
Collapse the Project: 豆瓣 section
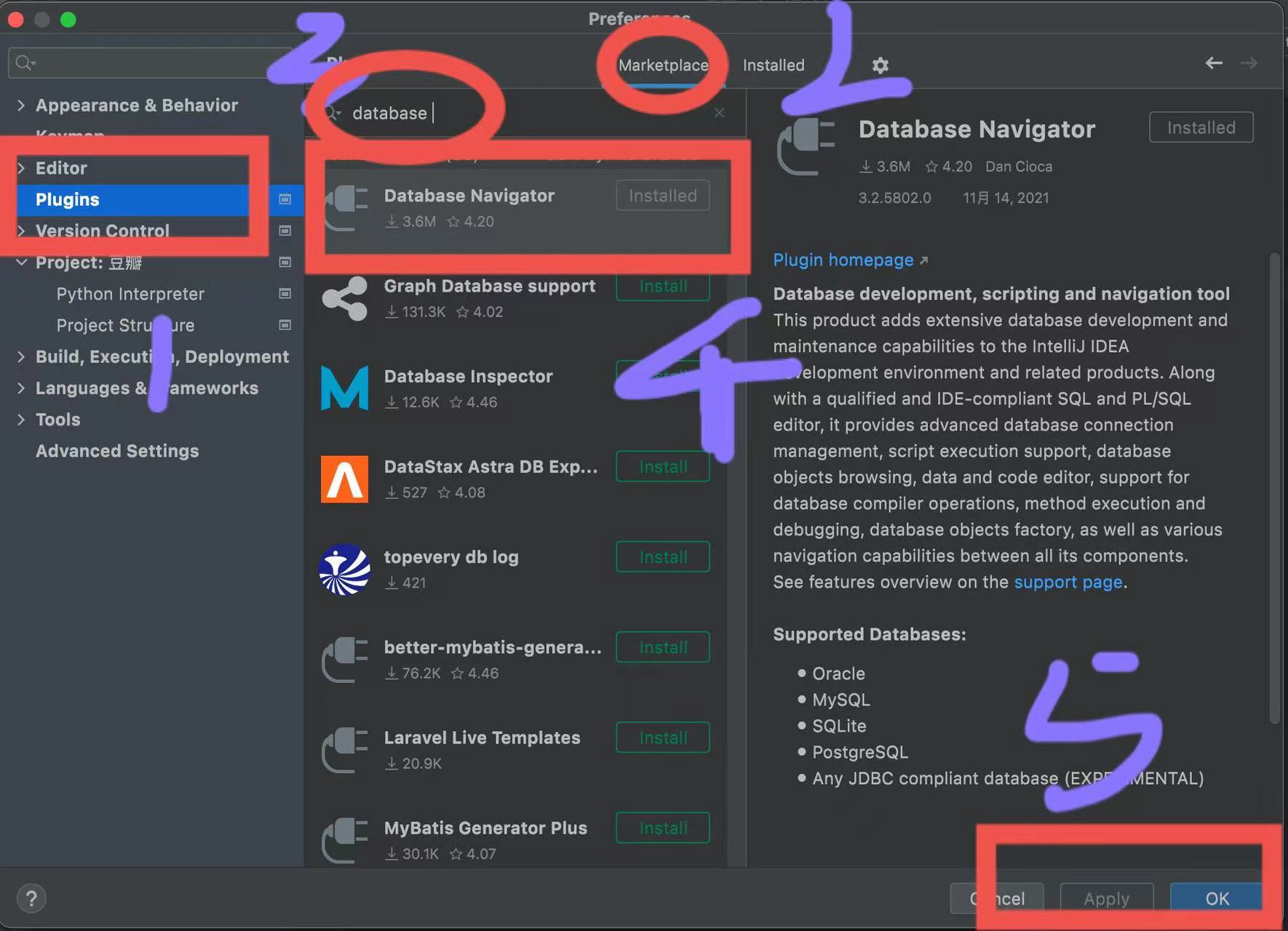click(x=20, y=263)
